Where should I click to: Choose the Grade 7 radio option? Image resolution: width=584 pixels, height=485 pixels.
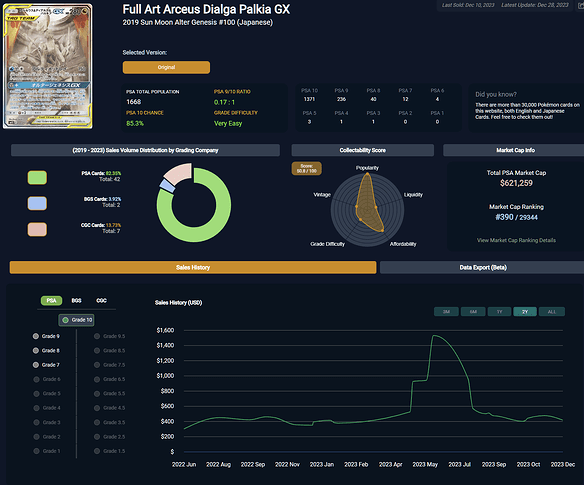46,365
